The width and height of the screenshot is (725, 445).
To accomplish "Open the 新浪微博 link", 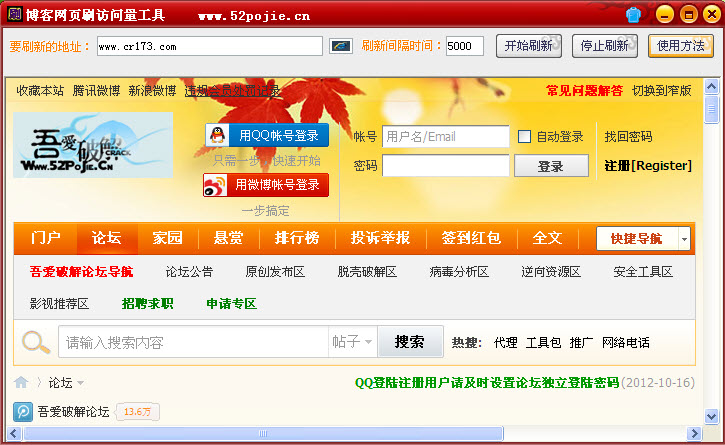I will tap(153, 91).
